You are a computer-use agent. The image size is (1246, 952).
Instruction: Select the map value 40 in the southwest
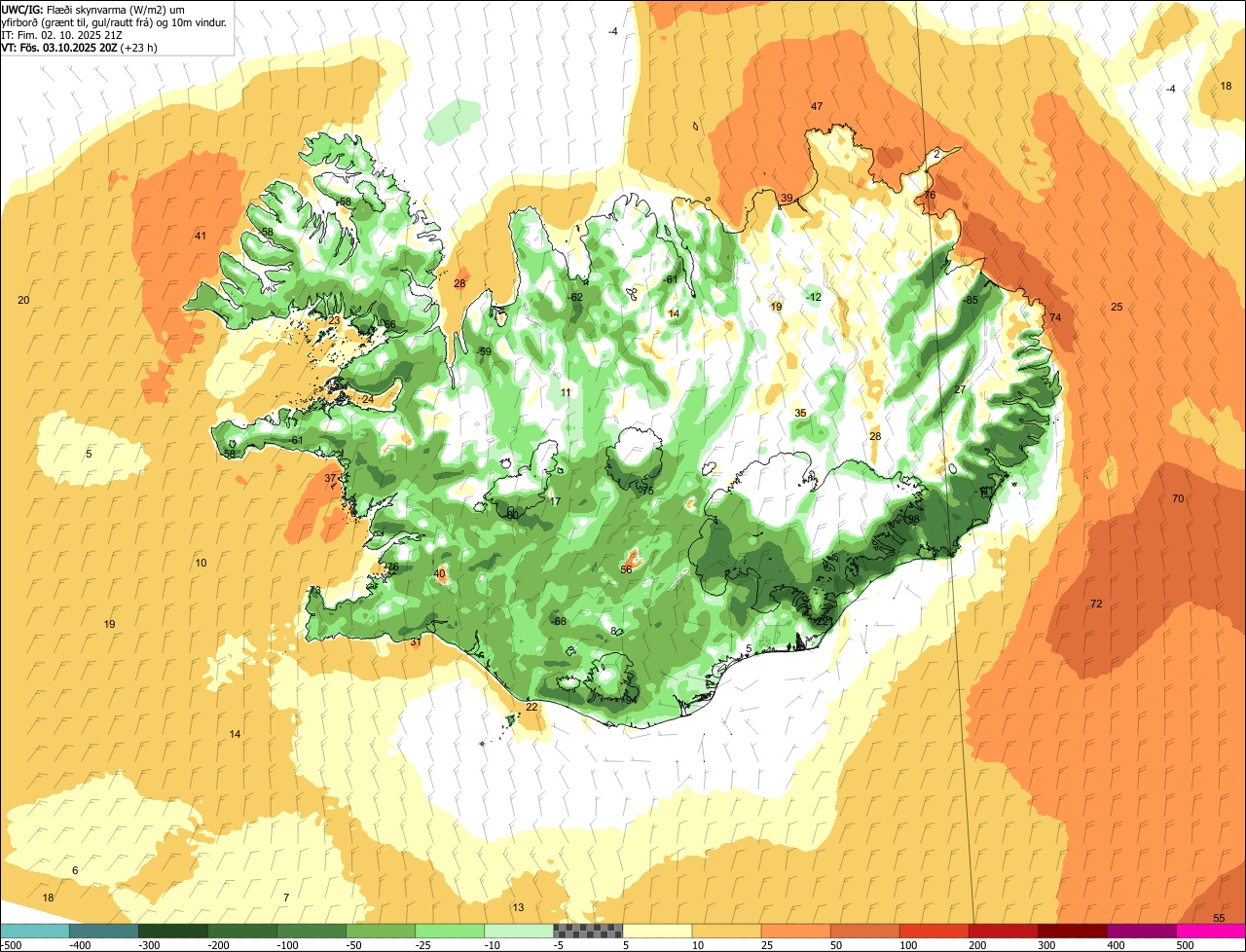(439, 573)
